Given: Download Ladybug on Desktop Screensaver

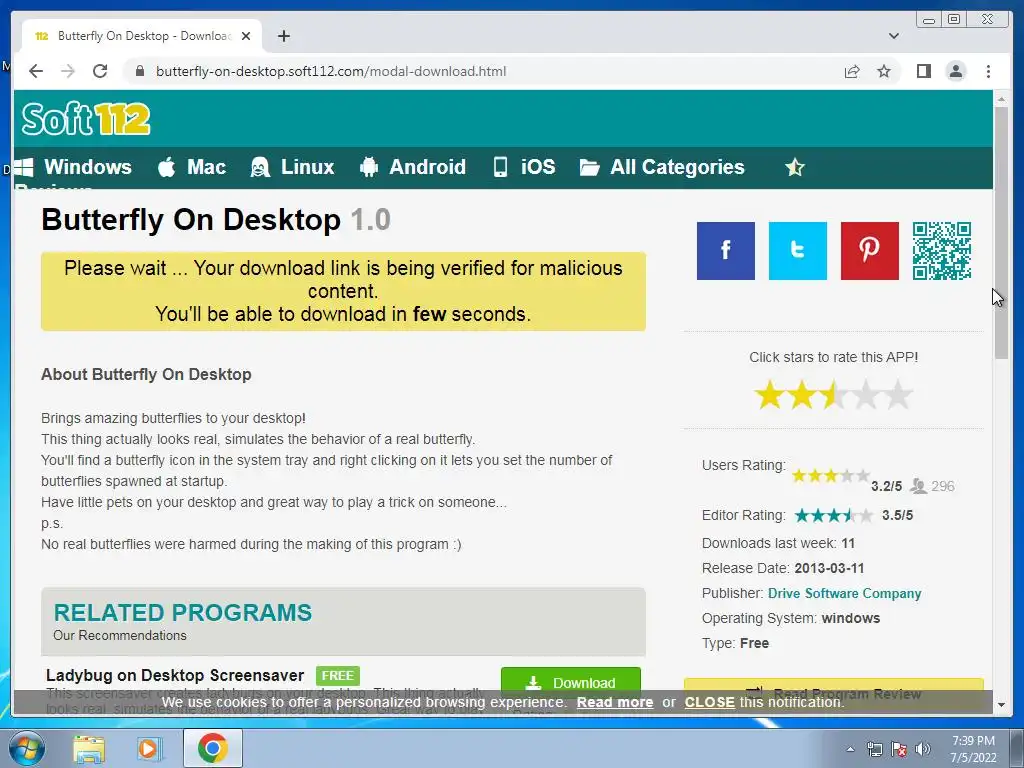Looking at the screenshot, I should pos(571,682).
